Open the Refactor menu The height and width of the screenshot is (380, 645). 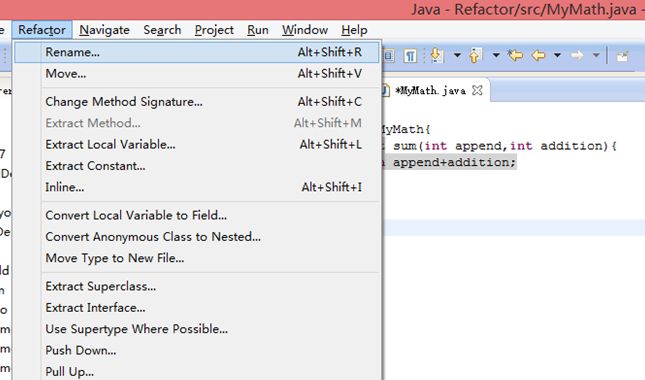pyautogui.click(x=42, y=30)
